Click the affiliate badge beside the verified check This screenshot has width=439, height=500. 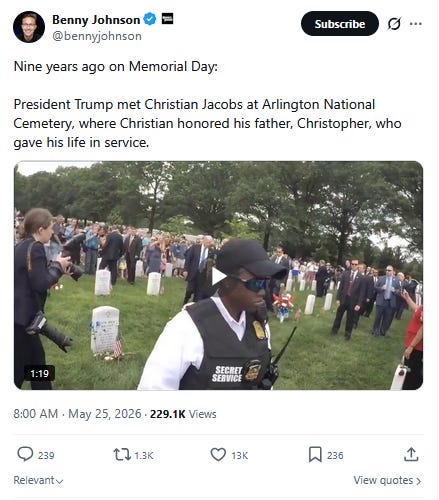coord(167,19)
